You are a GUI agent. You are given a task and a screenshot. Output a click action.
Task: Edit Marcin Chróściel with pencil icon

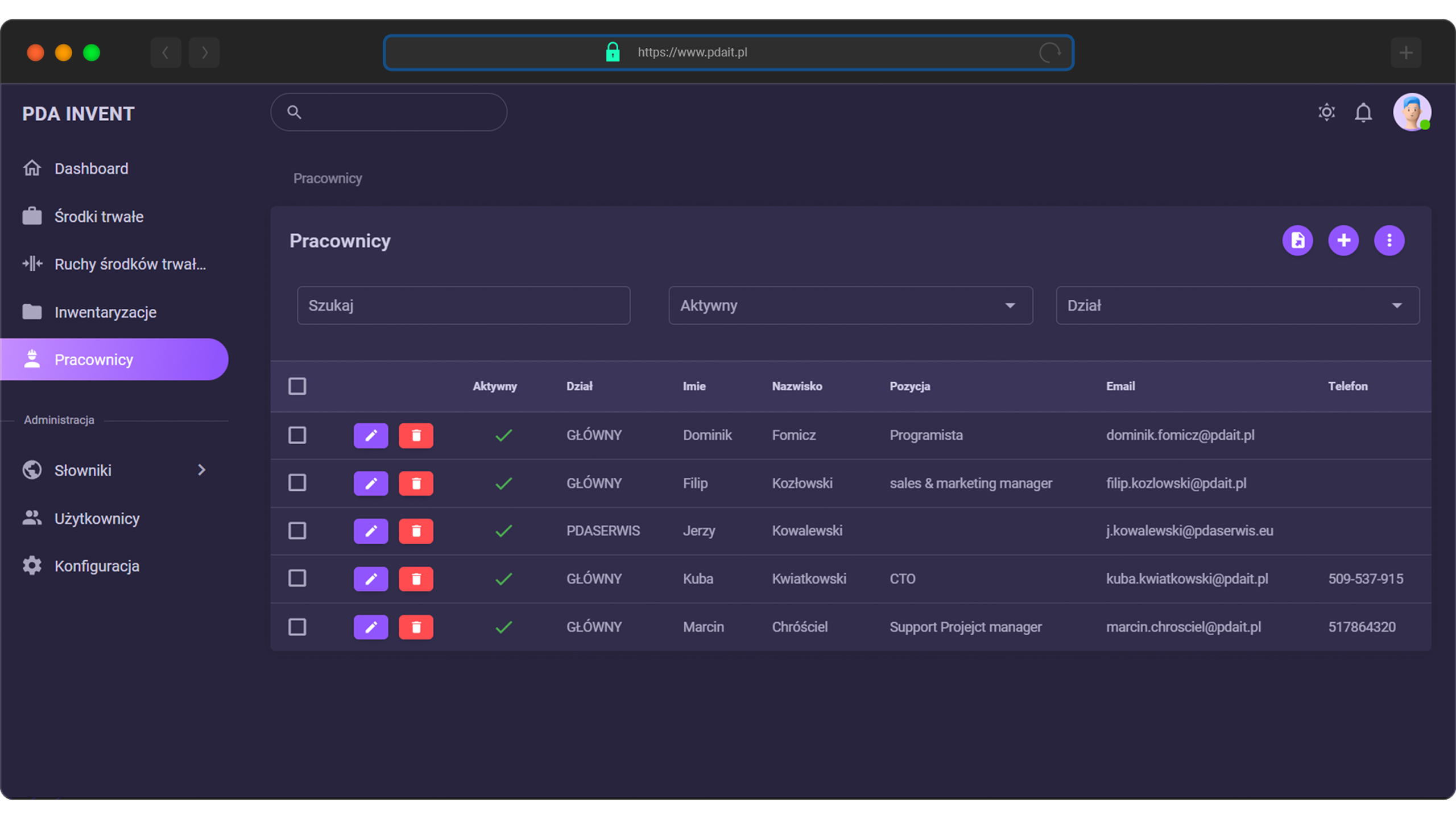(x=371, y=627)
